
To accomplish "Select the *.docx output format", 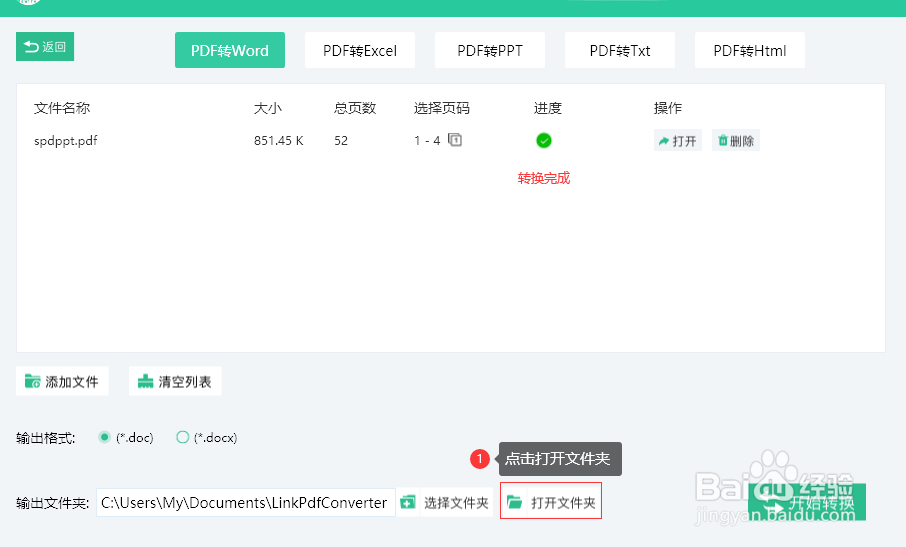I will coord(183,437).
